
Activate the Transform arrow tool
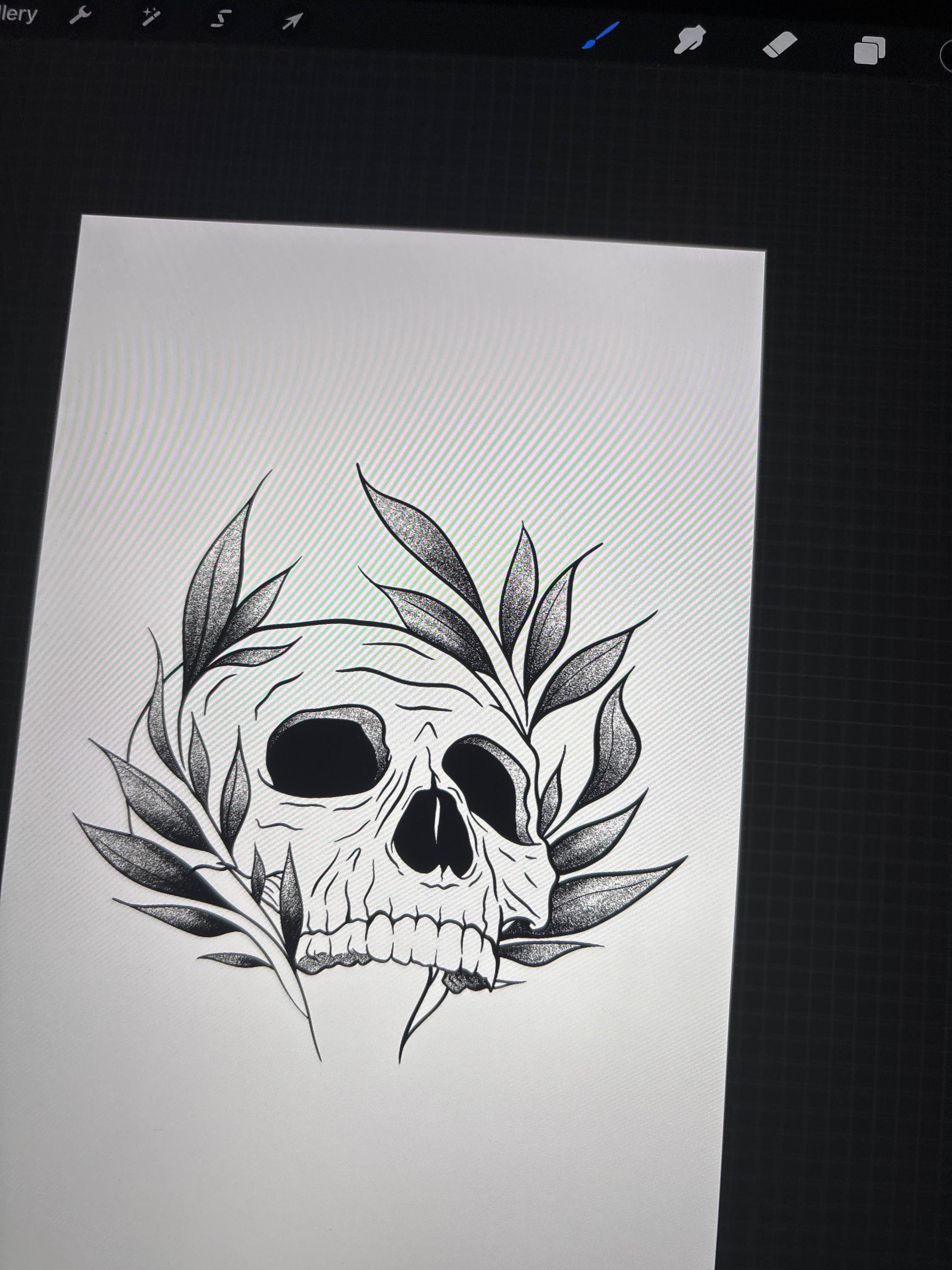pyautogui.click(x=292, y=22)
